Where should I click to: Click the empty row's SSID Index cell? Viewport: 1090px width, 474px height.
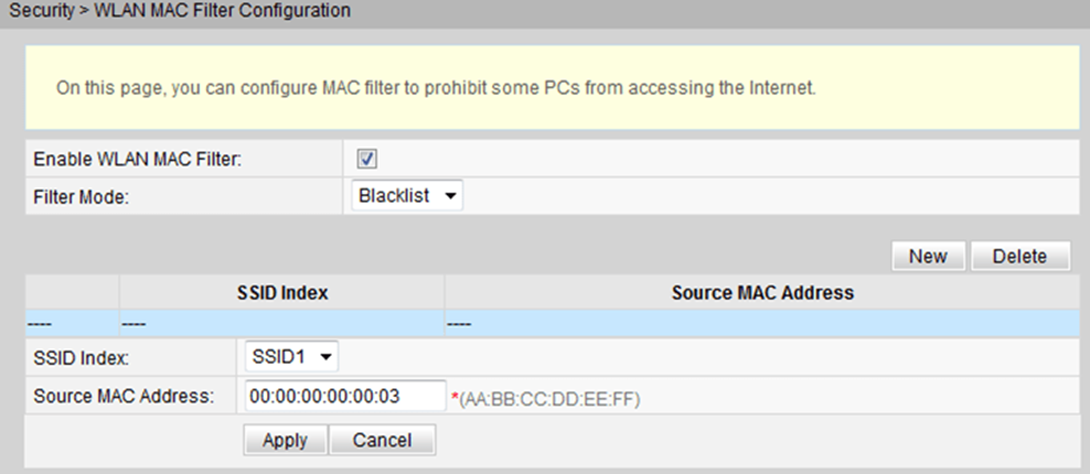point(282,324)
